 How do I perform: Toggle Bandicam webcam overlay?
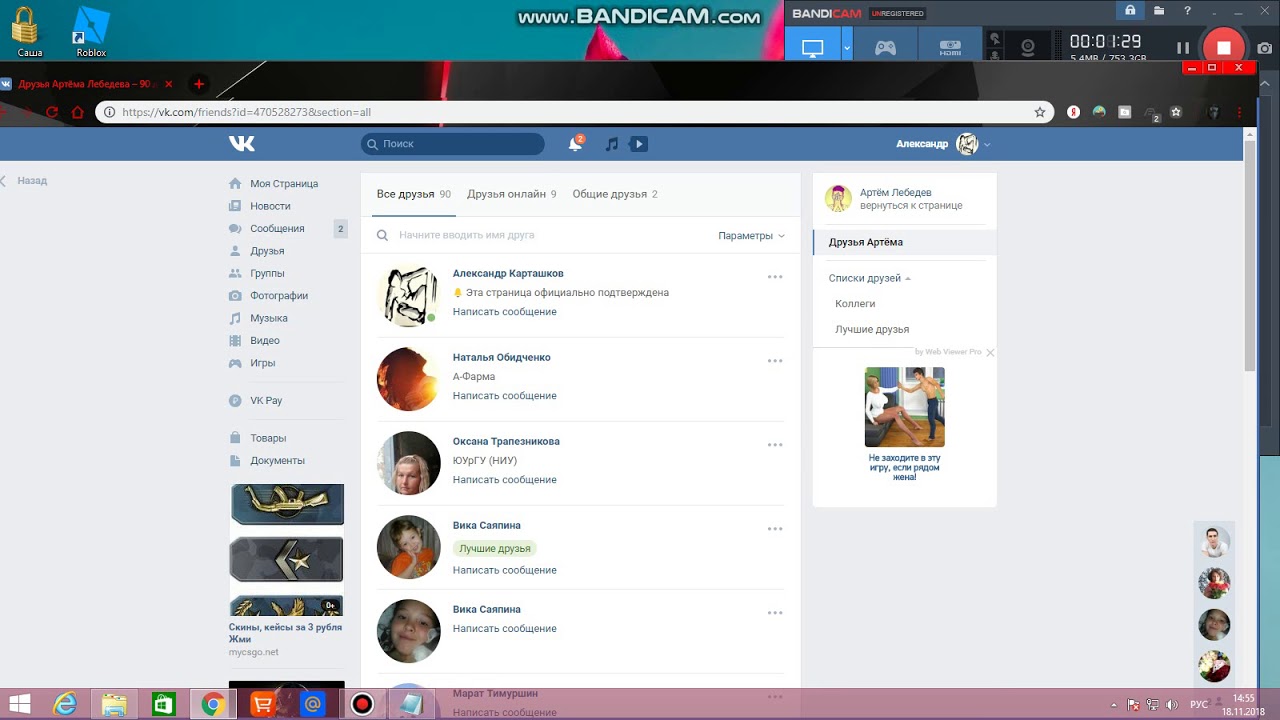pyautogui.click(x=1027, y=47)
